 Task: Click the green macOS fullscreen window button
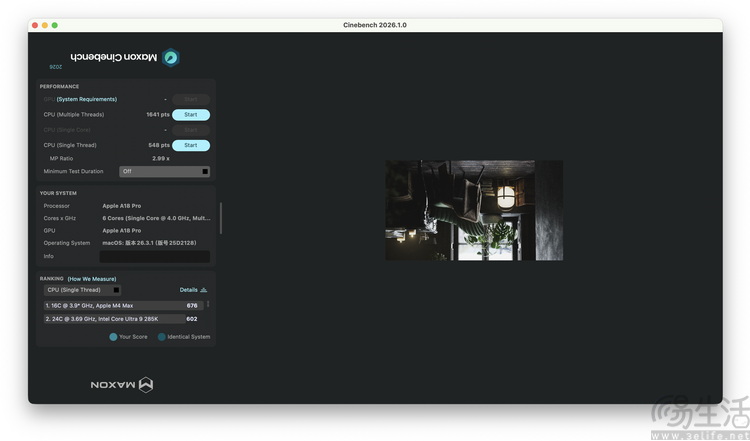(x=54, y=25)
